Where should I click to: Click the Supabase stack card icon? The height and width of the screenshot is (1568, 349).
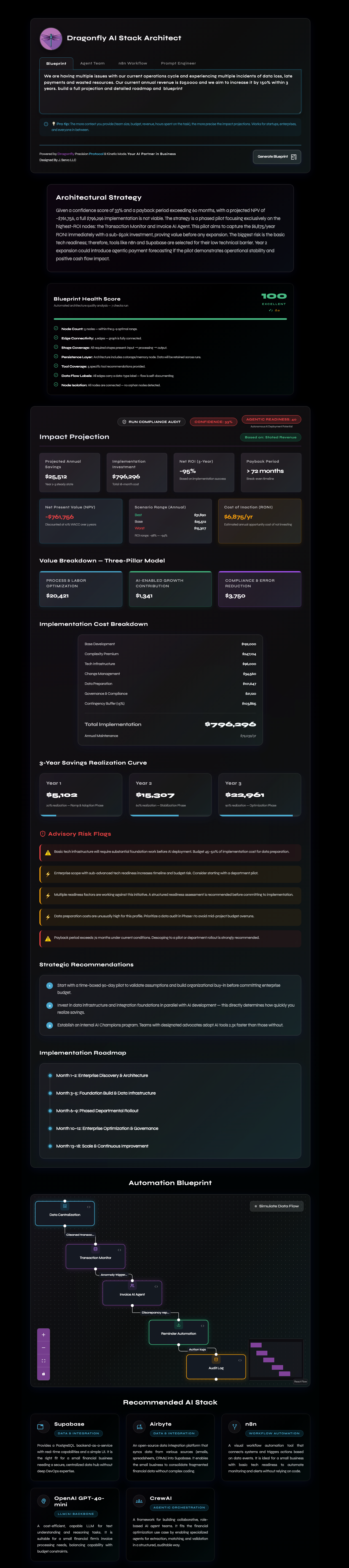point(41,1427)
